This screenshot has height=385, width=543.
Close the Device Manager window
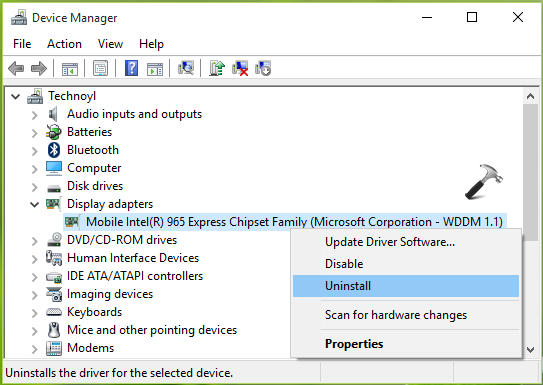coord(518,17)
